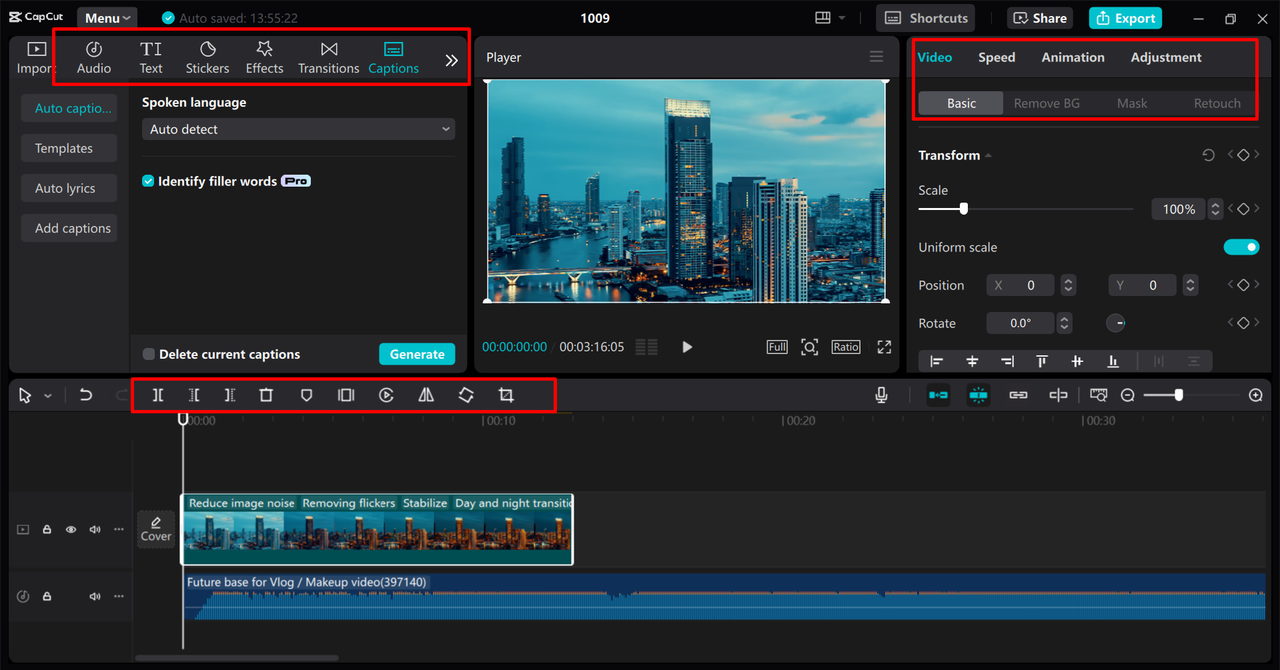This screenshot has width=1280, height=670.
Task: Add a marker with the shield icon
Action: click(x=307, y=395)
